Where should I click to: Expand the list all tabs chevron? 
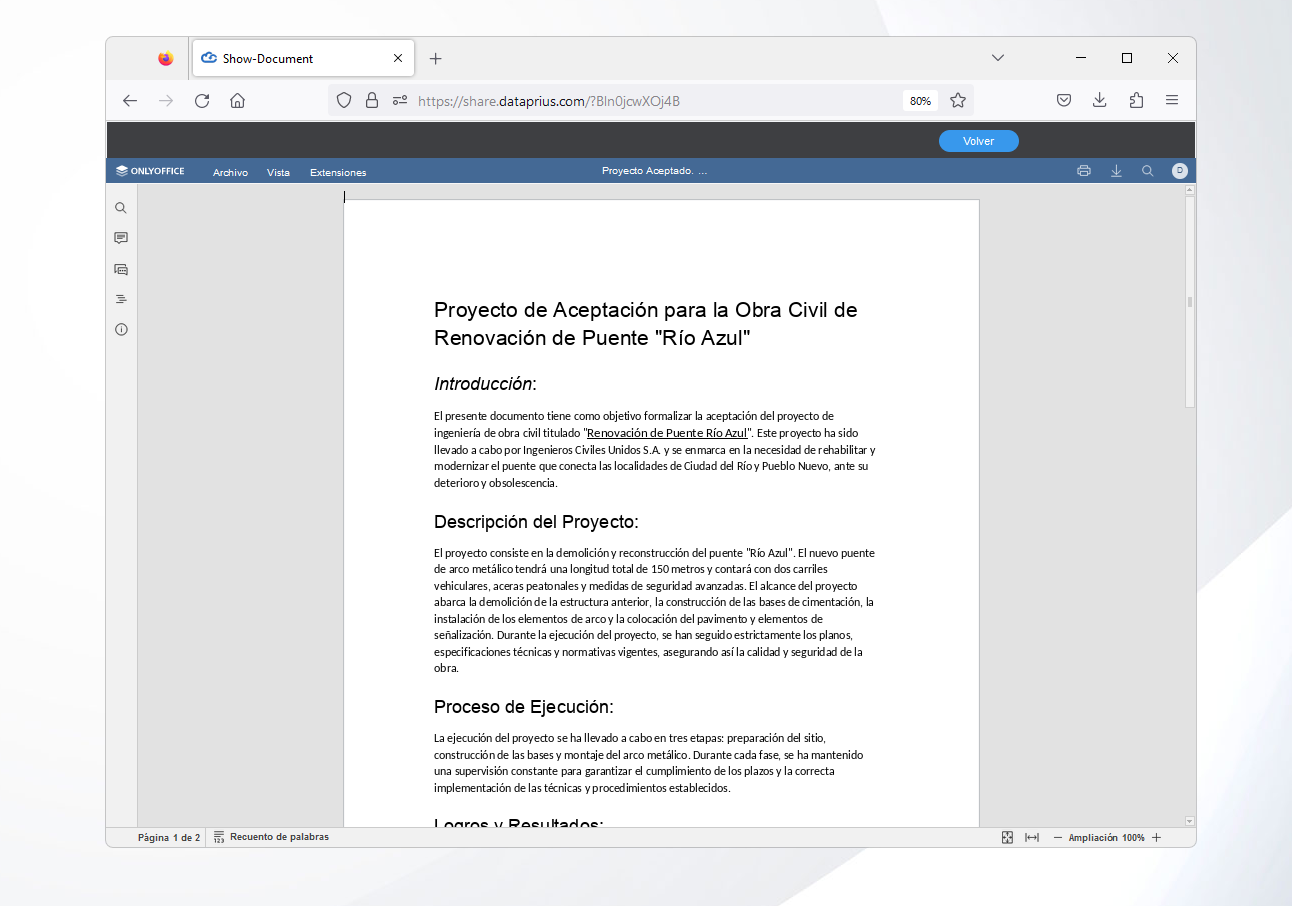tap(997, 58)
